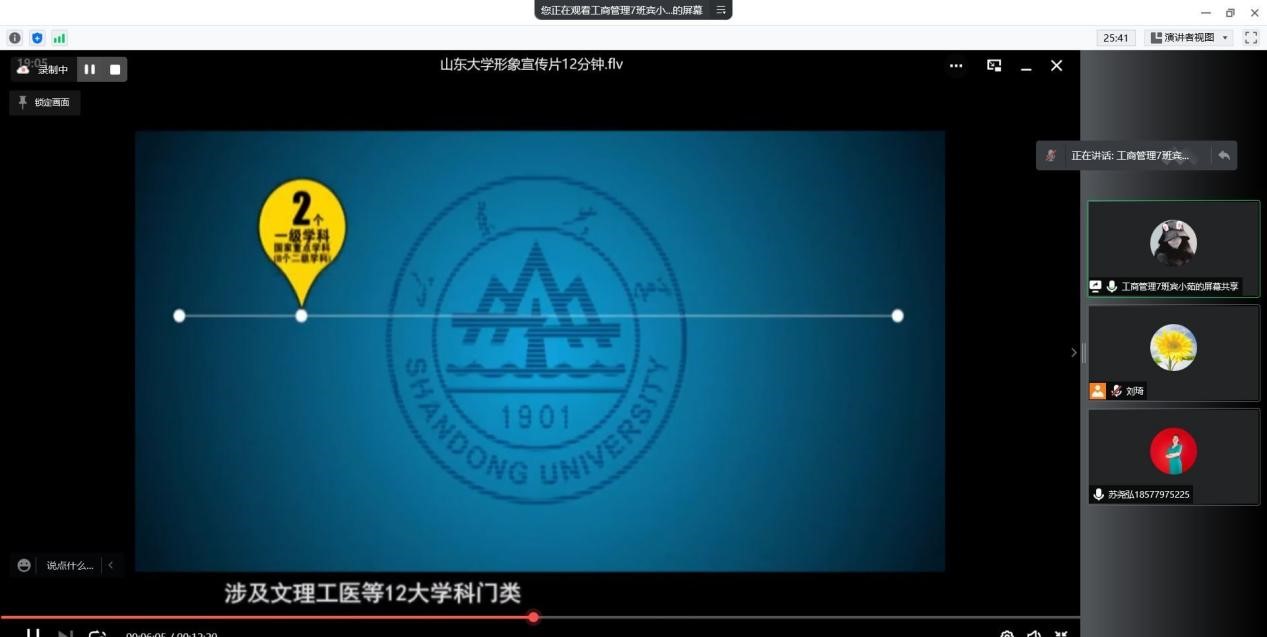
Task: Click the 锁定画面 pin button
Action: 45,102
